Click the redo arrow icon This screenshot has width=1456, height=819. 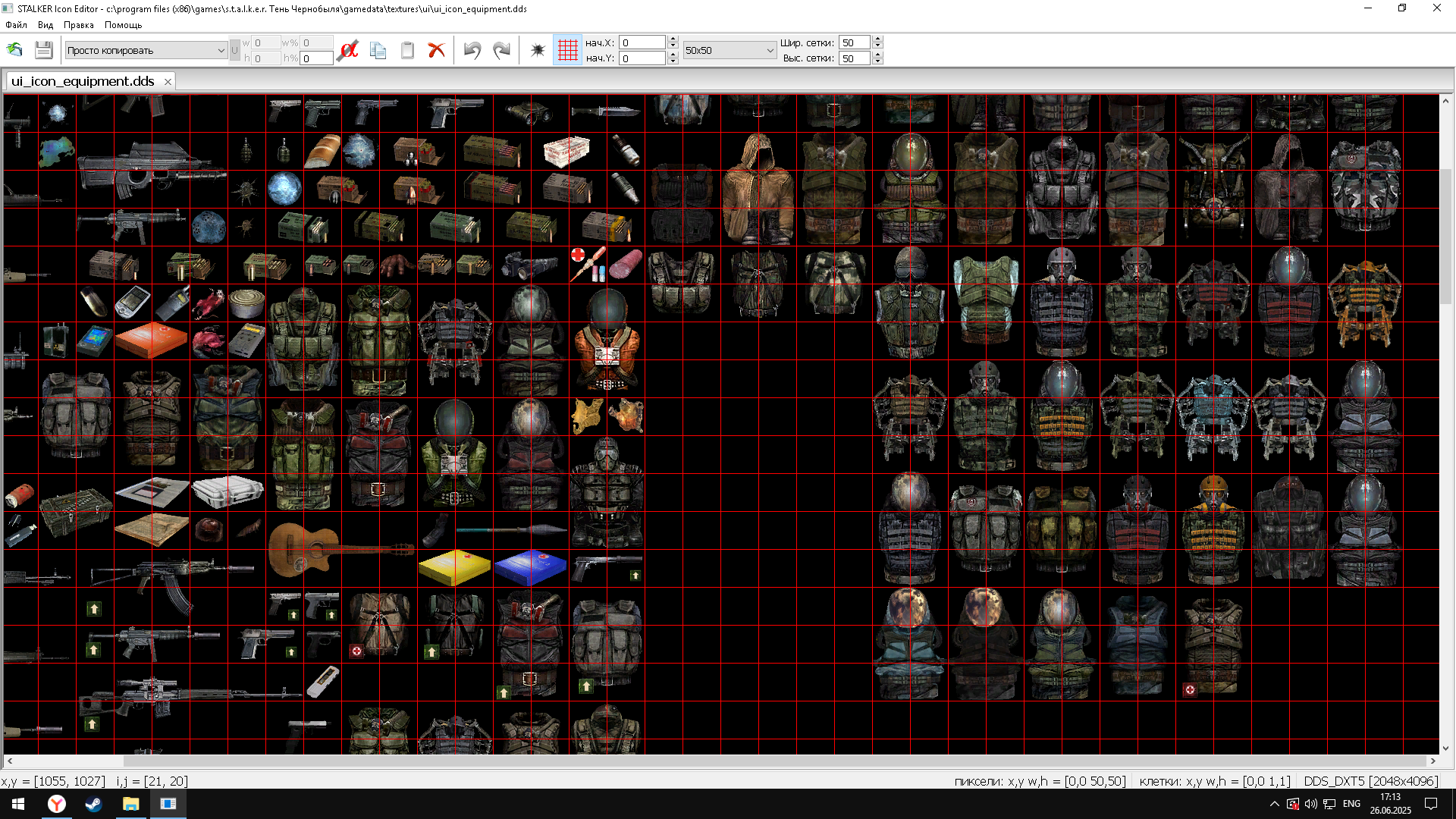(501, 50)
